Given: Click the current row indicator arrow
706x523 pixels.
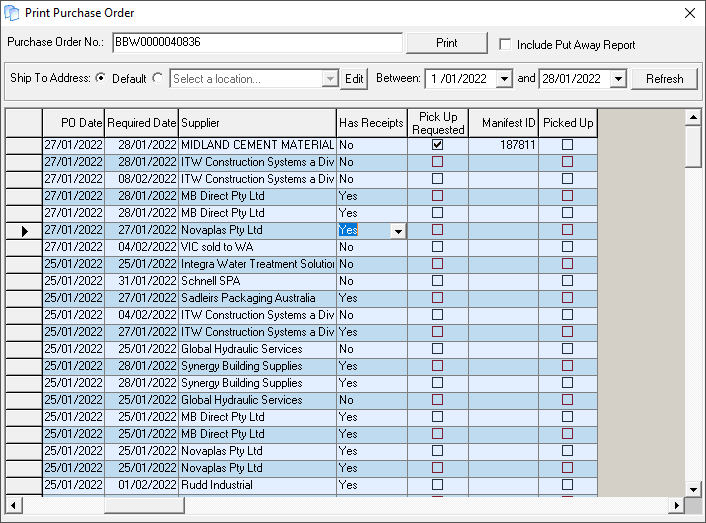Looking at the screenshot, I should point(24,231).
